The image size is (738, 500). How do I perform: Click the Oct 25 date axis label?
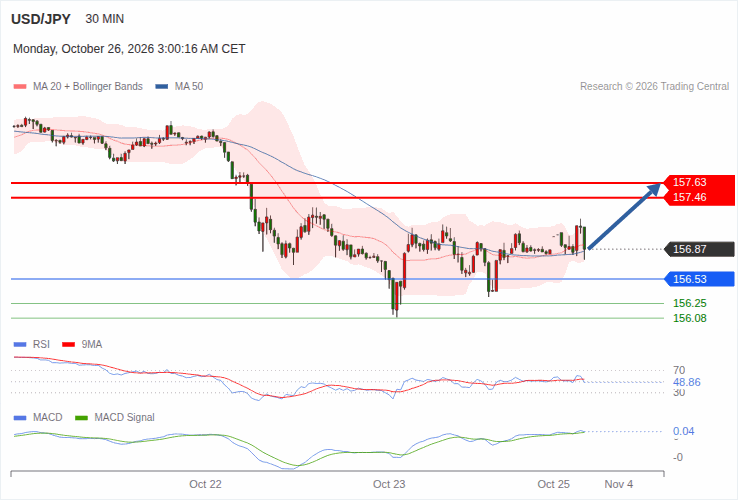click(554, 484)
